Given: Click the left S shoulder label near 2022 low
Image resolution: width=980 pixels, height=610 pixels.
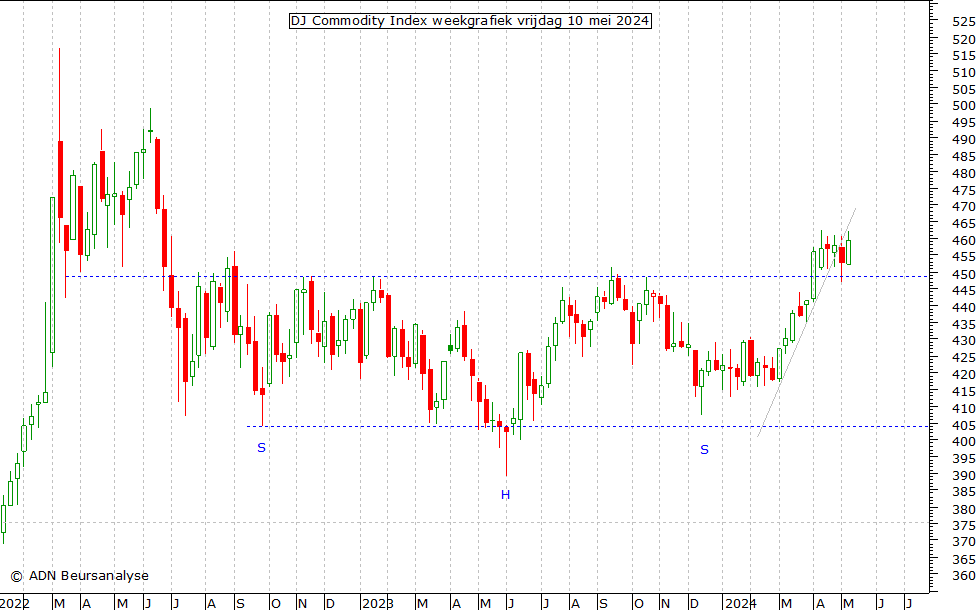Looking at the screenshot, I should pyautogui.click(x=261, y=448).
